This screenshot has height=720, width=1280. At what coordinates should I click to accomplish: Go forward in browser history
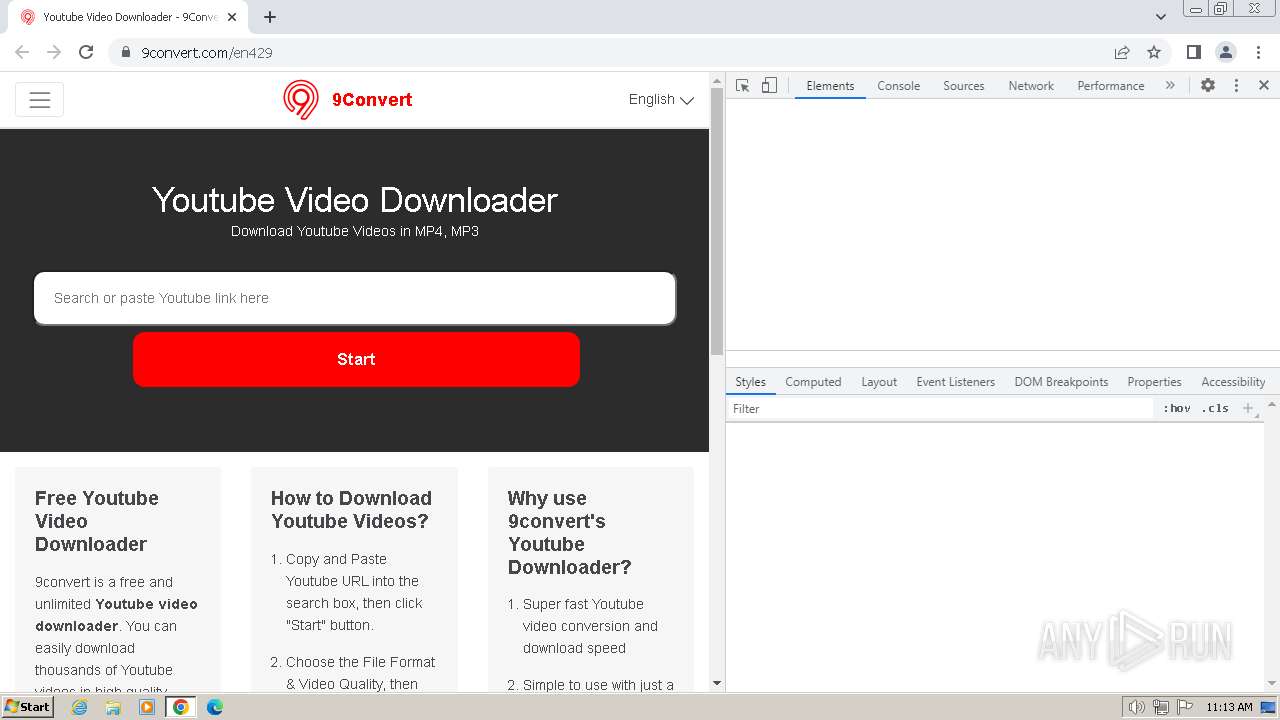point(54,52)
